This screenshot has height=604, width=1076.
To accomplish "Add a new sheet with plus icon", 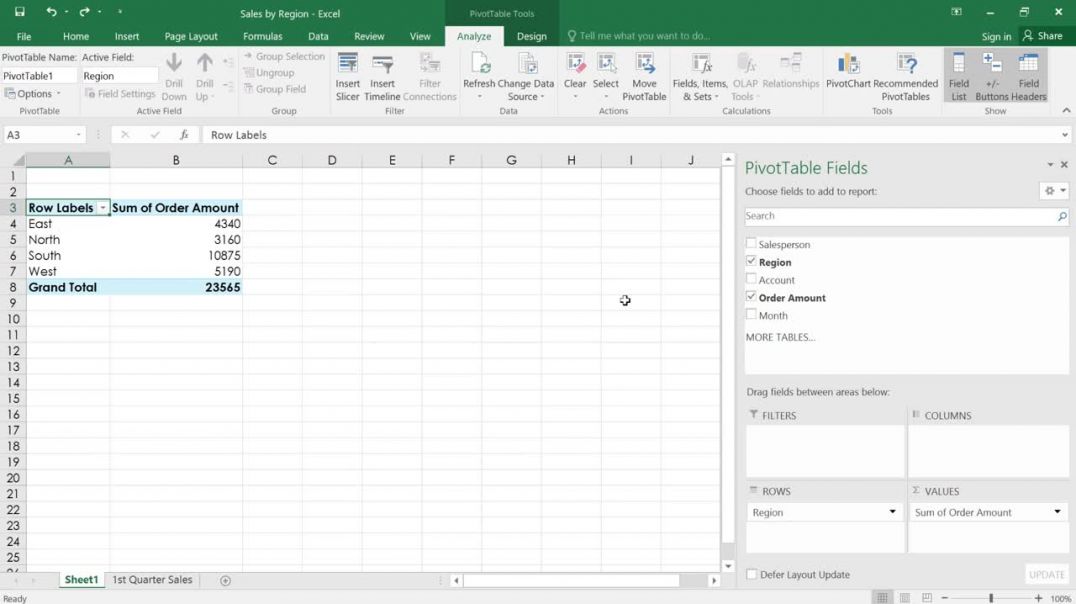I will [x=225, y=580].
